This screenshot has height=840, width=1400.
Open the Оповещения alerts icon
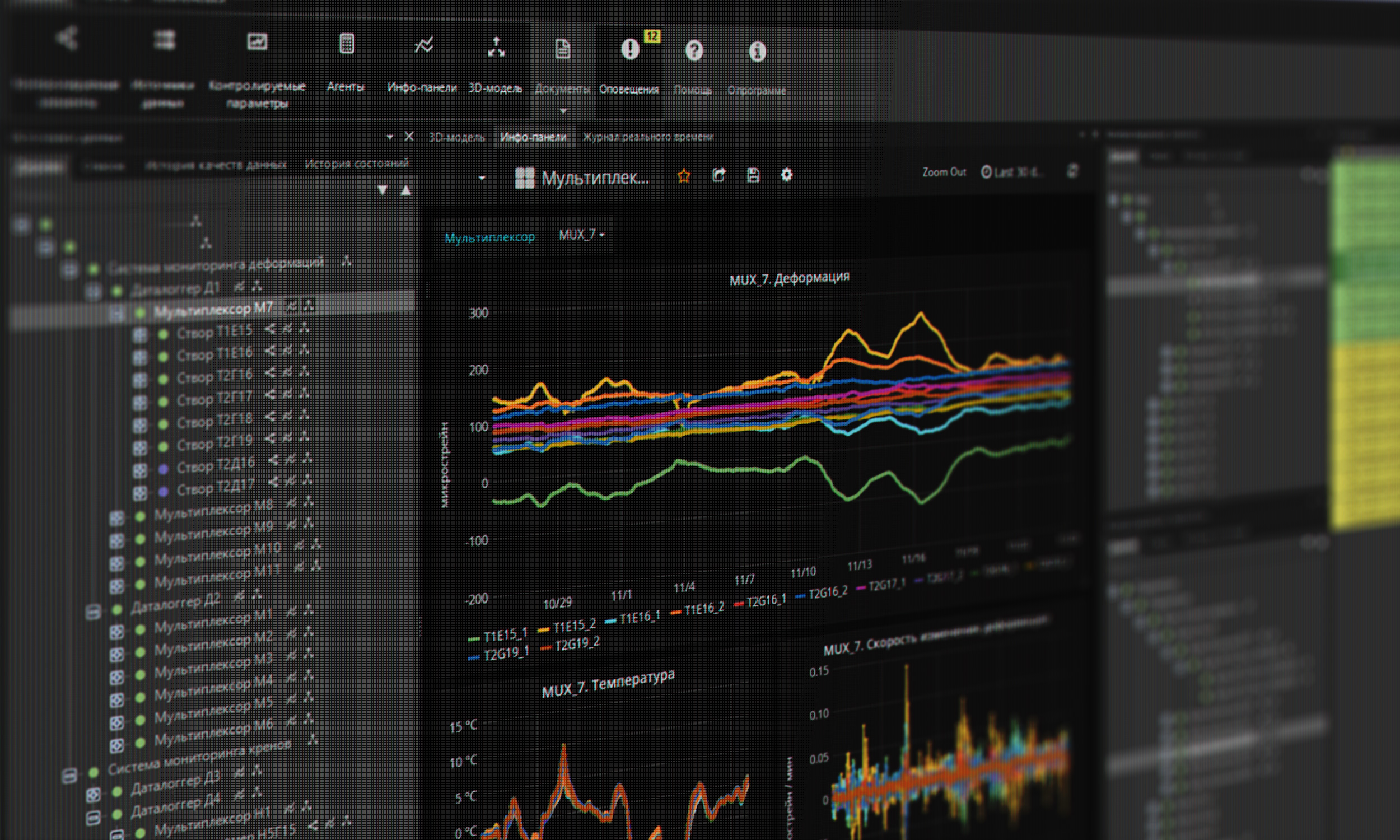(630, 49)
